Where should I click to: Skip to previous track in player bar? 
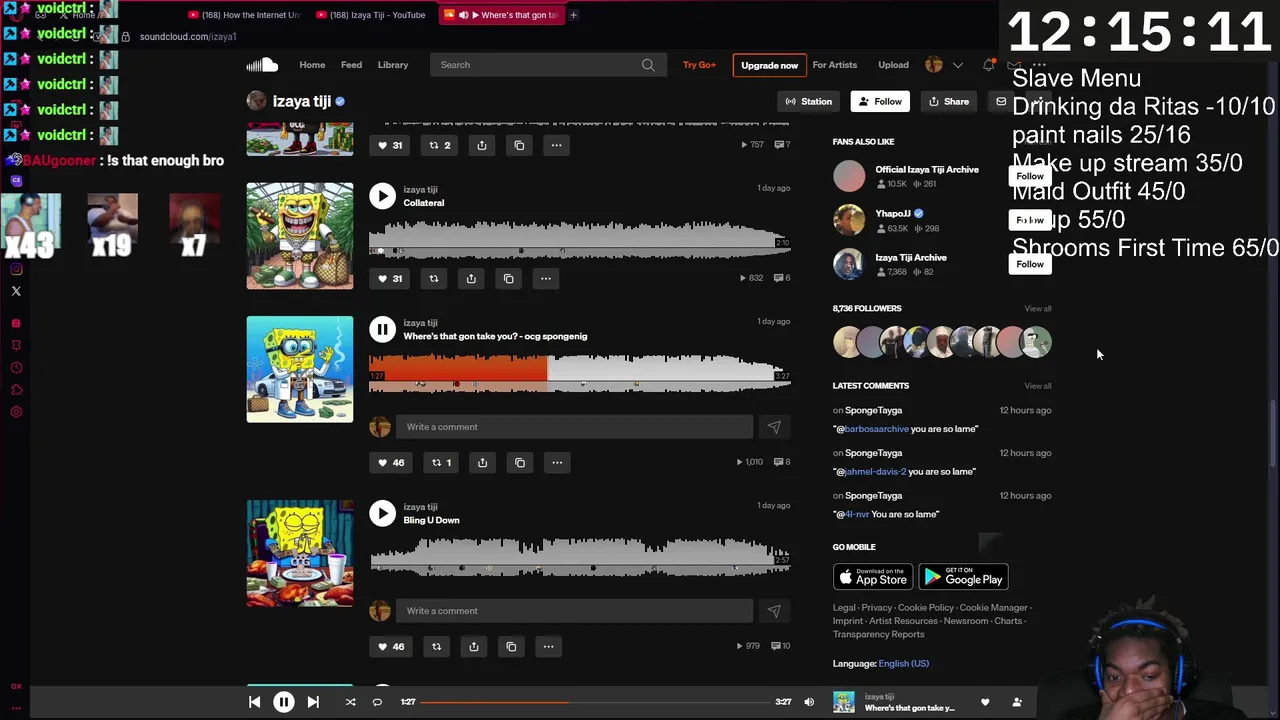pos(254,702)
